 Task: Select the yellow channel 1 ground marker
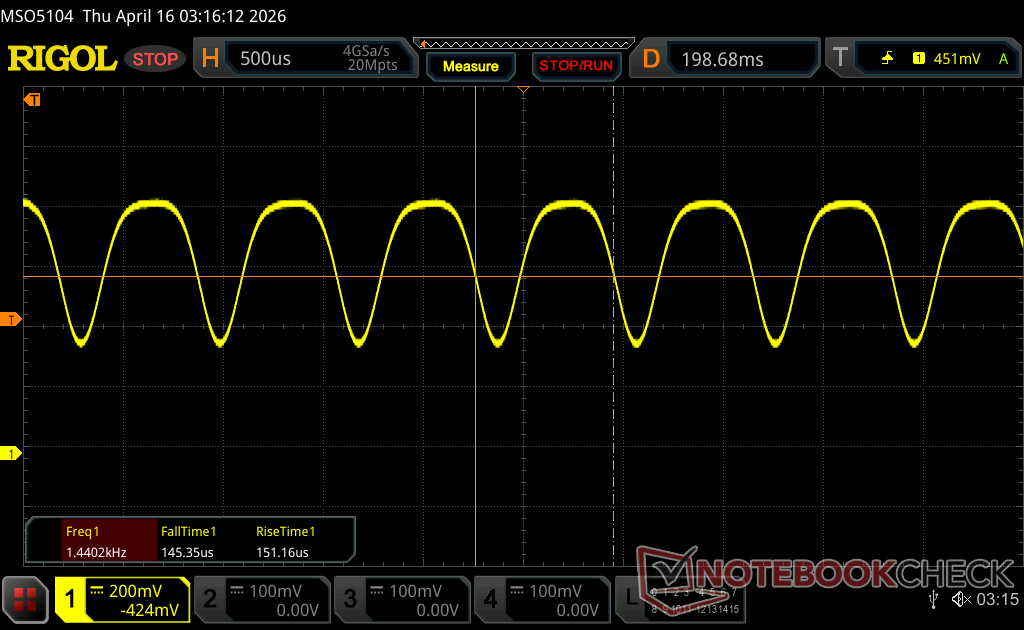point(11,454)
